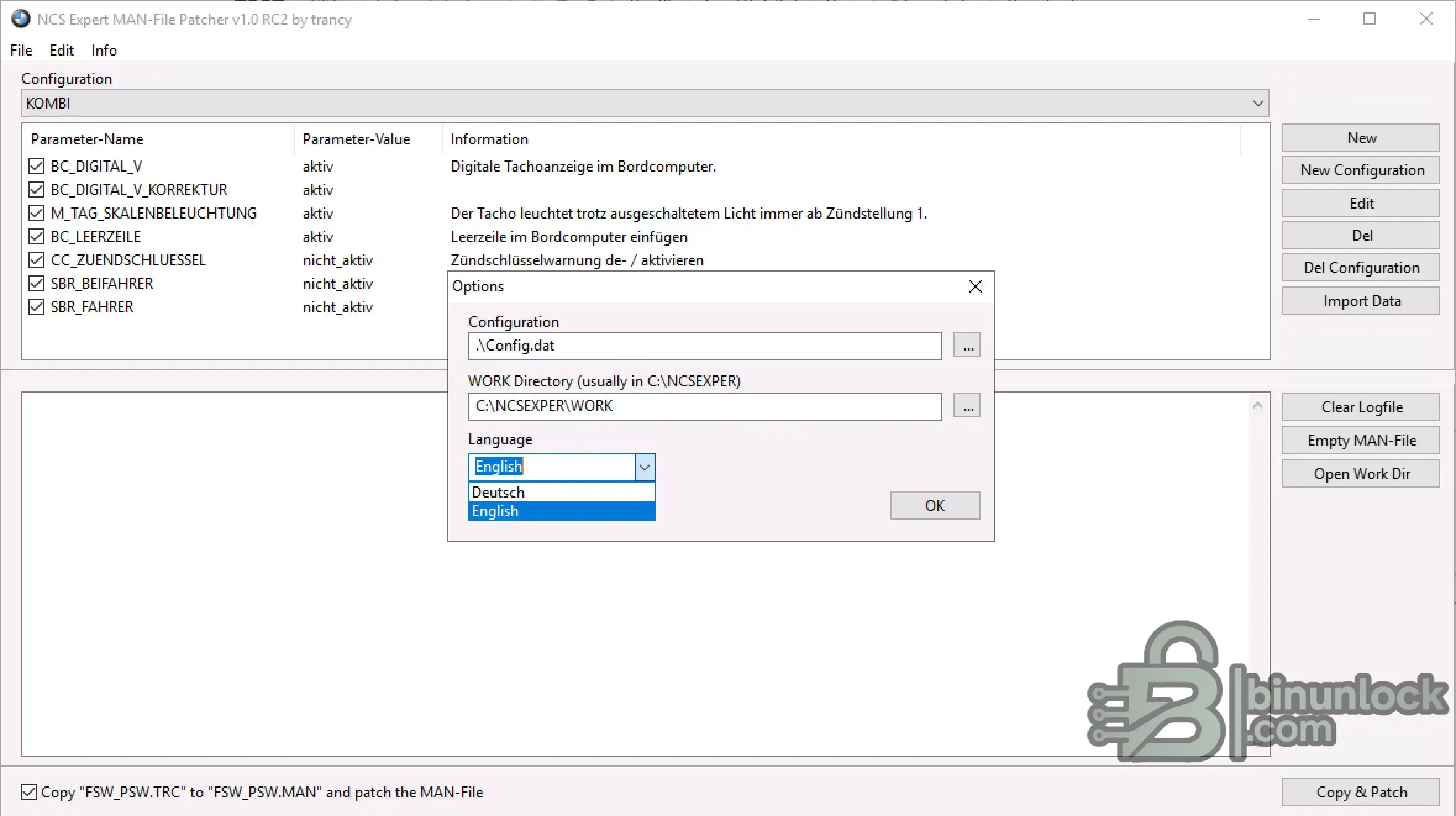Click New Configuration button
1456x816 pixels.
pos(1361,170)
